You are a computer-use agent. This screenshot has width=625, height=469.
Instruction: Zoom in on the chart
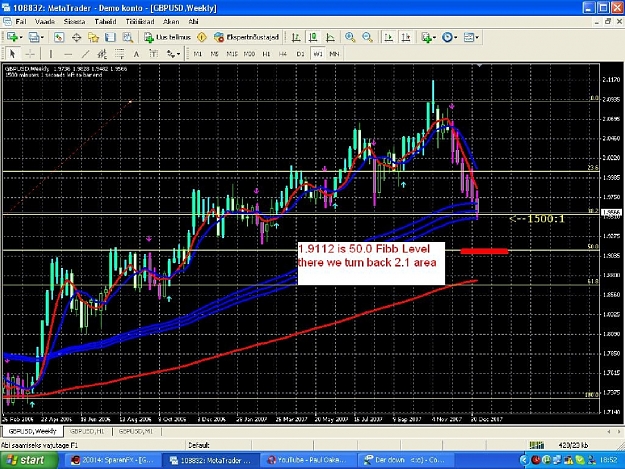[350, 37]
